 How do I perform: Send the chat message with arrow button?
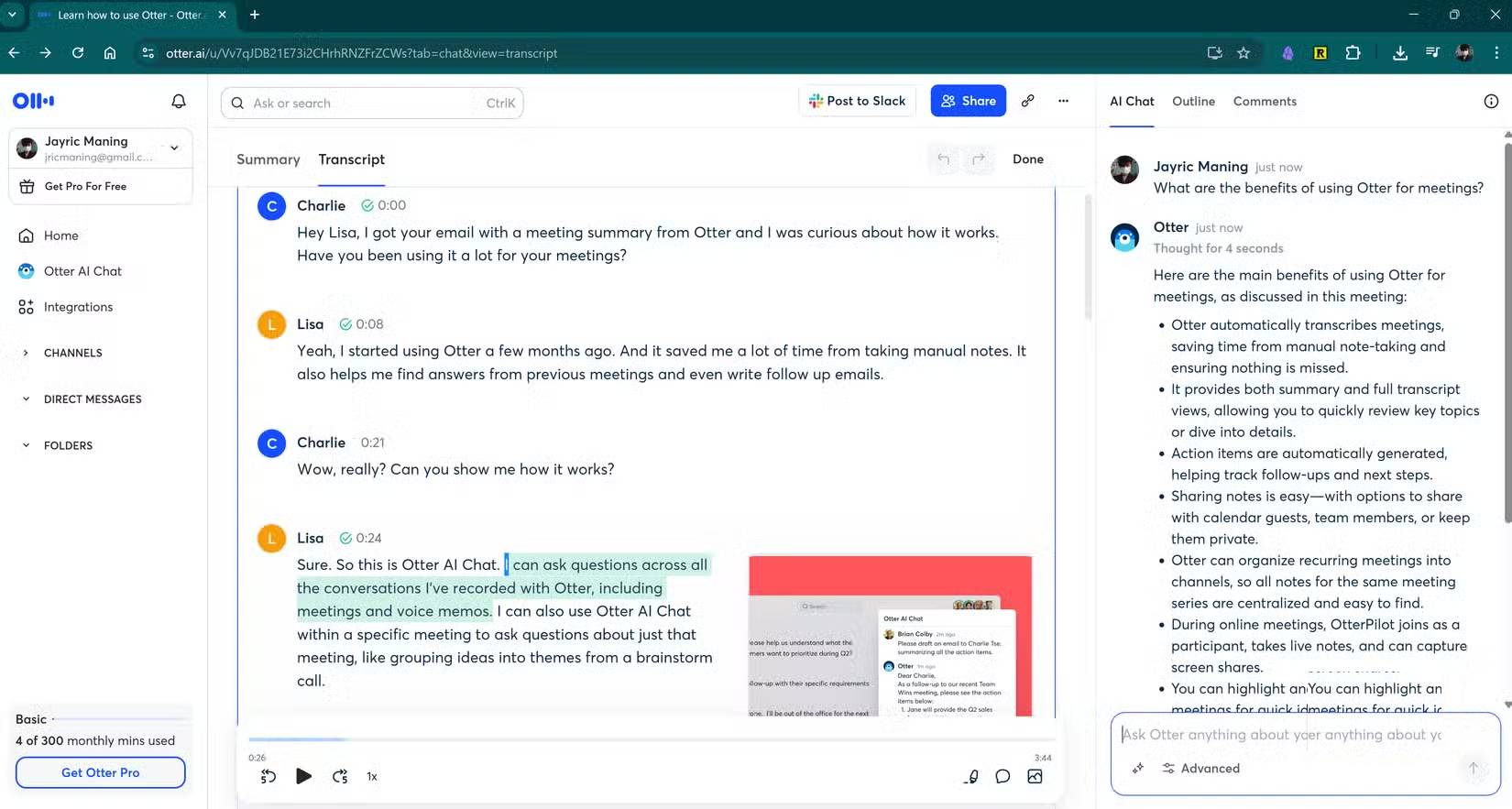(1473, 768)
